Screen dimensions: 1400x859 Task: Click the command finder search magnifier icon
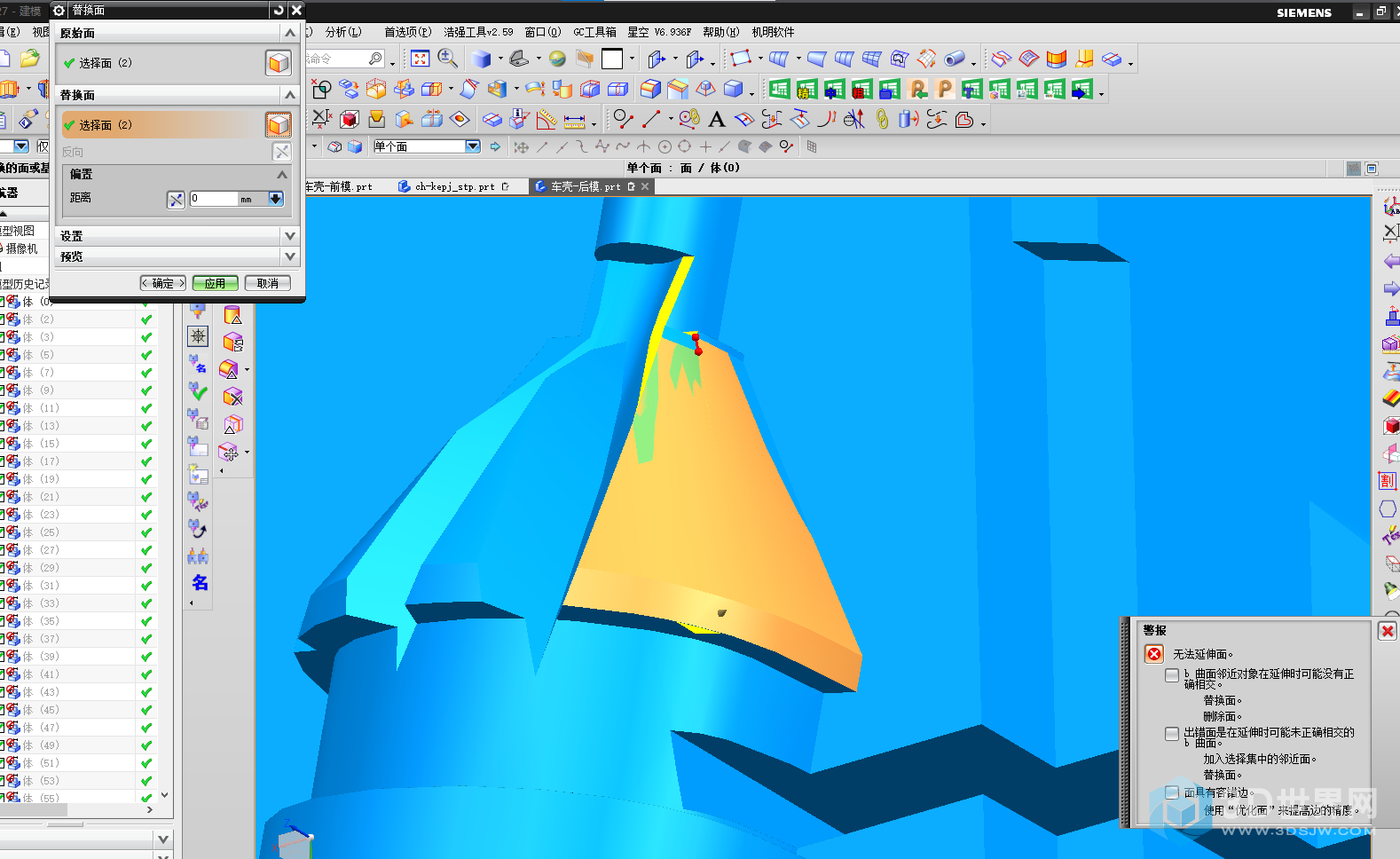tap(376, 59)
